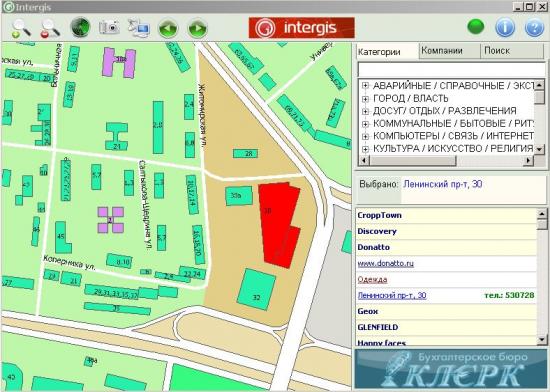Click the purple cross-shaped building 2
This screenshot has height=392, width=550.
[x=110, y=220]
